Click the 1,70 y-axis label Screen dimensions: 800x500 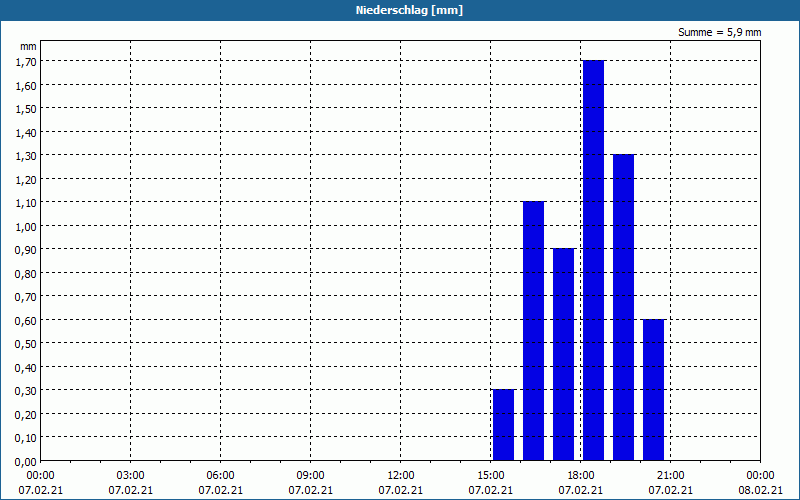pos(26,62)
